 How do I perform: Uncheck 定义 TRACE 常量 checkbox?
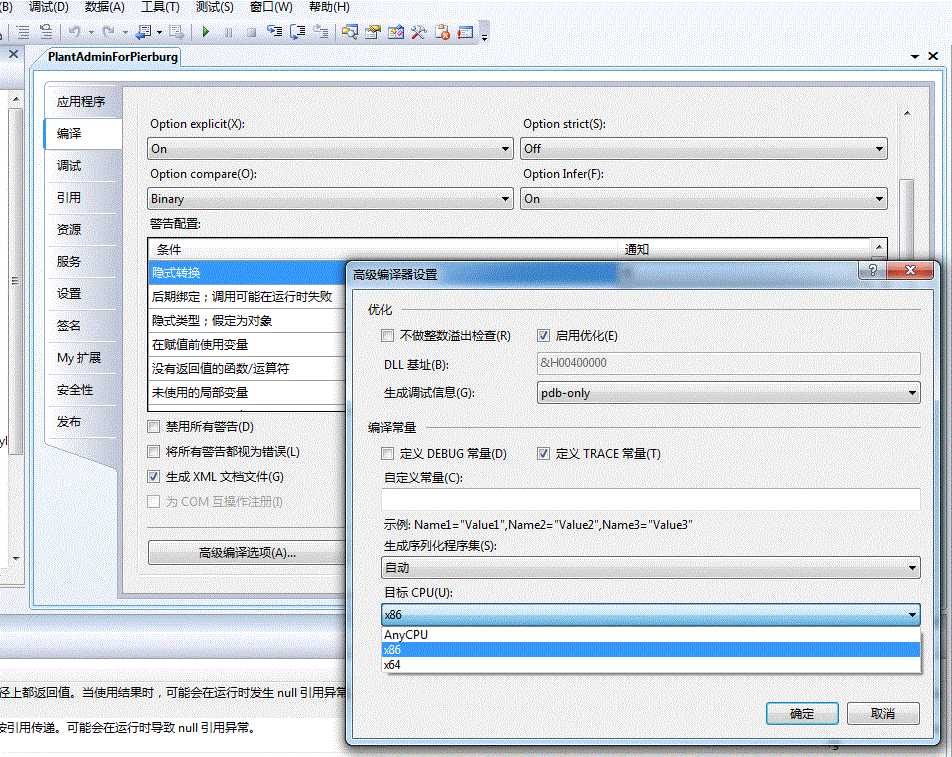[x=543, y=453]
